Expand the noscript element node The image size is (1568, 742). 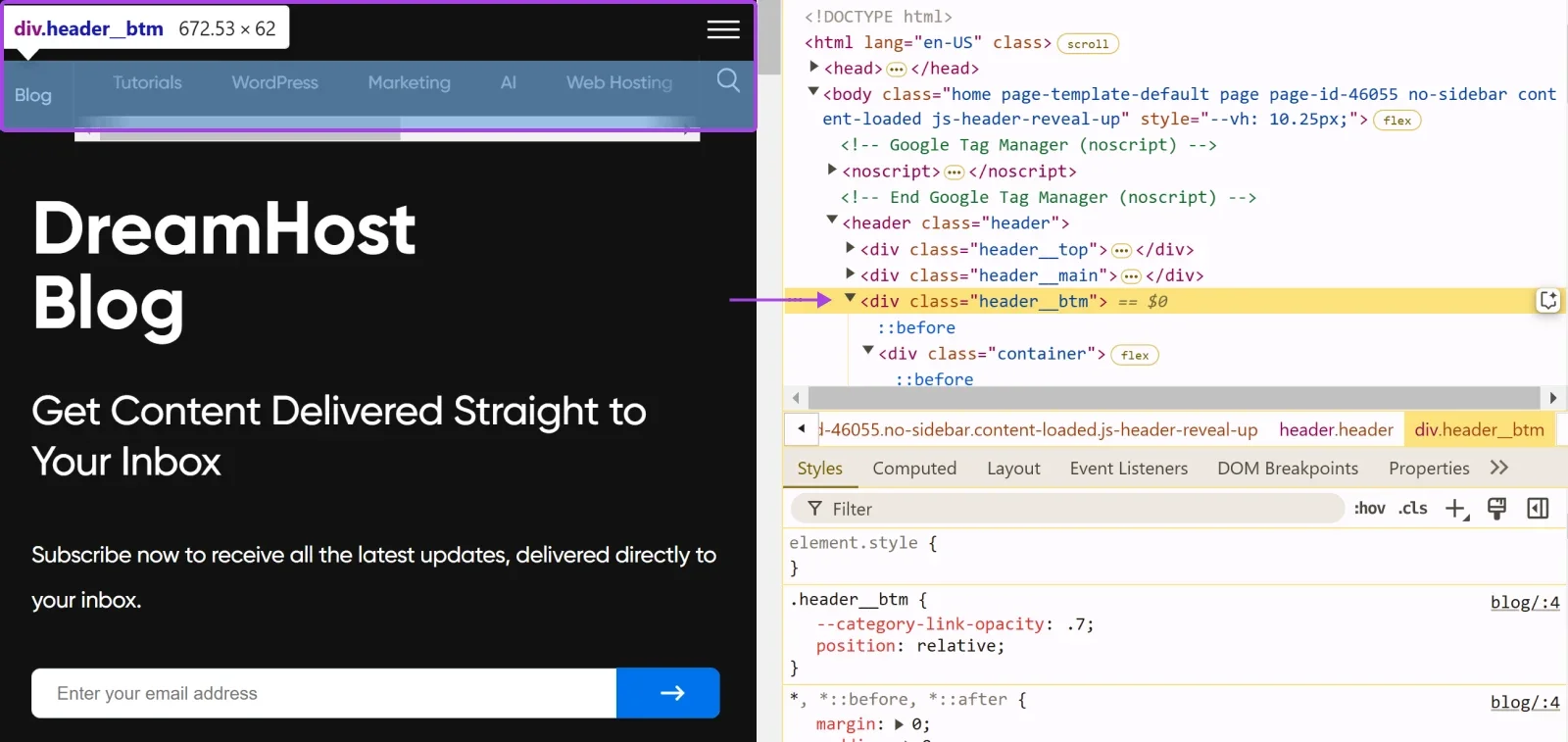coord(831,170)
